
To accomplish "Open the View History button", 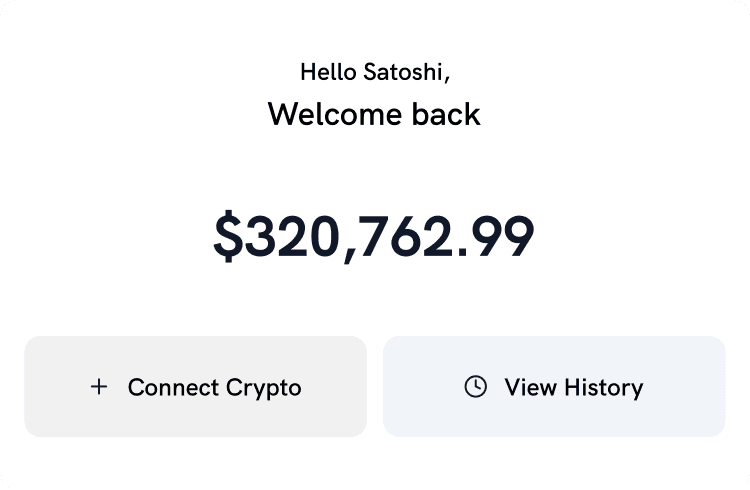I will tap(554, 387).
